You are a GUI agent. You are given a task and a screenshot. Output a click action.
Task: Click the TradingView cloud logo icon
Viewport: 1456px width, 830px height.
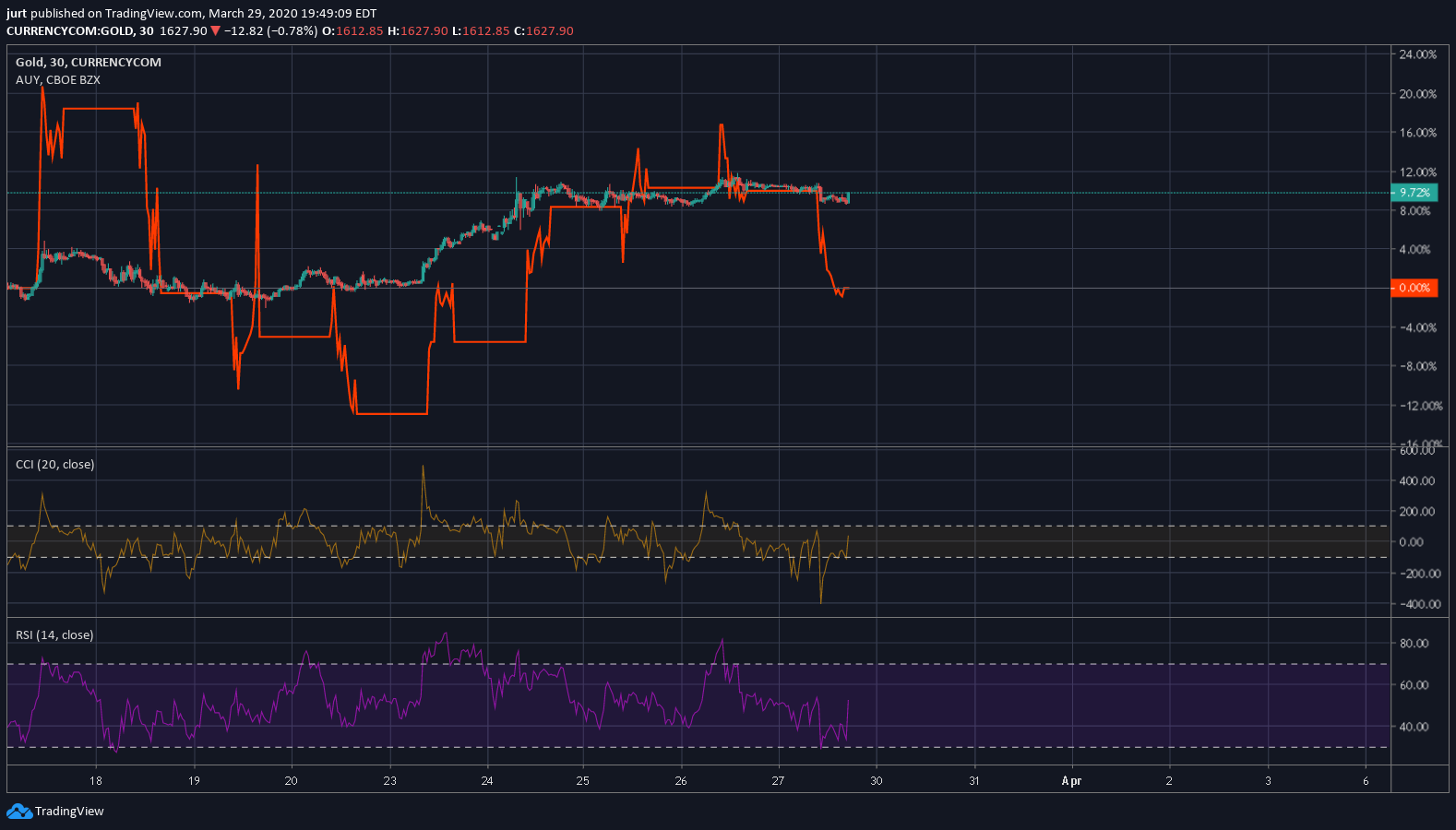(x=19, y=812)
